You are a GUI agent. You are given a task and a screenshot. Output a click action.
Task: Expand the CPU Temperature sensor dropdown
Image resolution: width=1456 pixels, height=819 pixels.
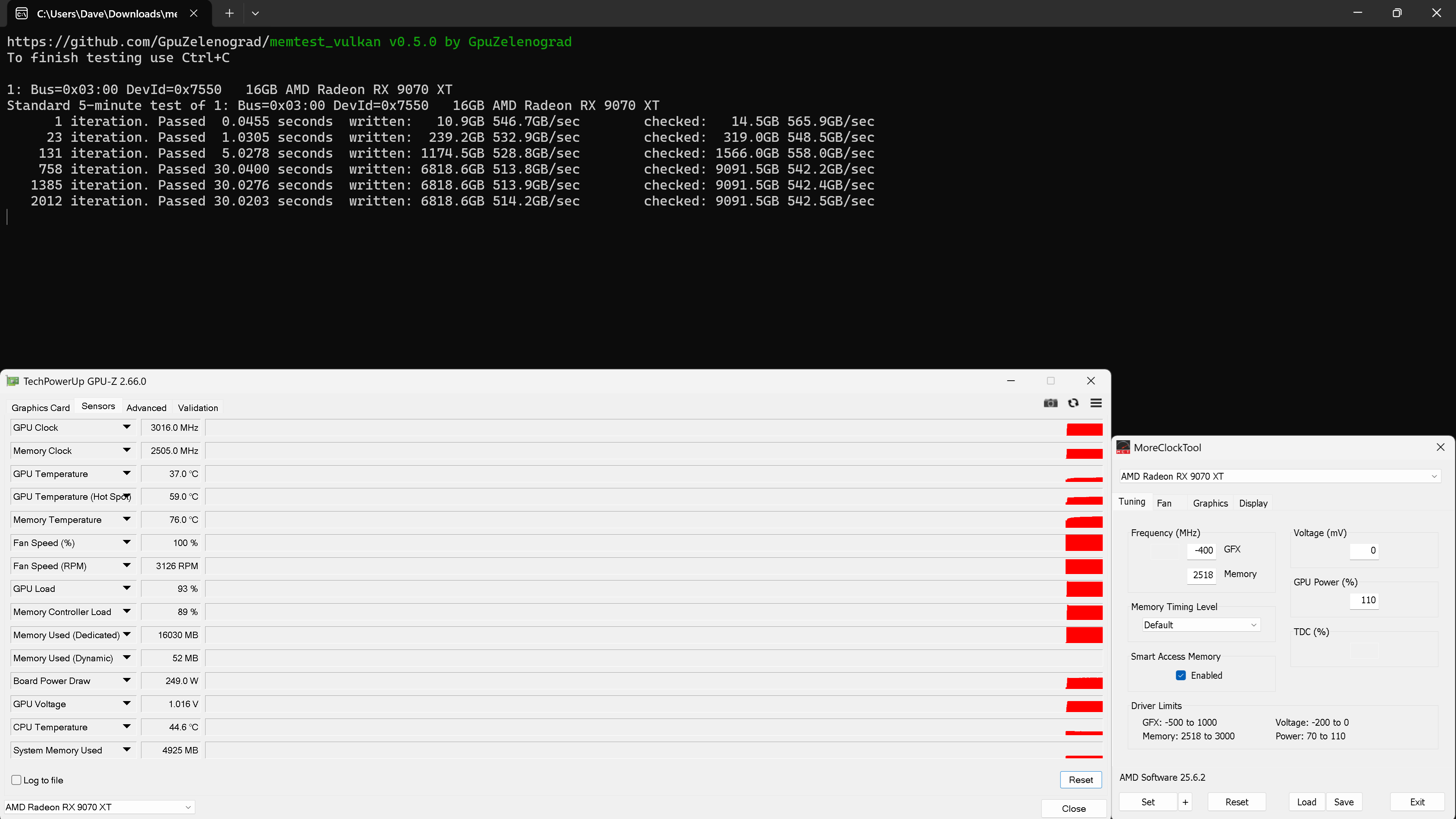(x=127, y=727)
